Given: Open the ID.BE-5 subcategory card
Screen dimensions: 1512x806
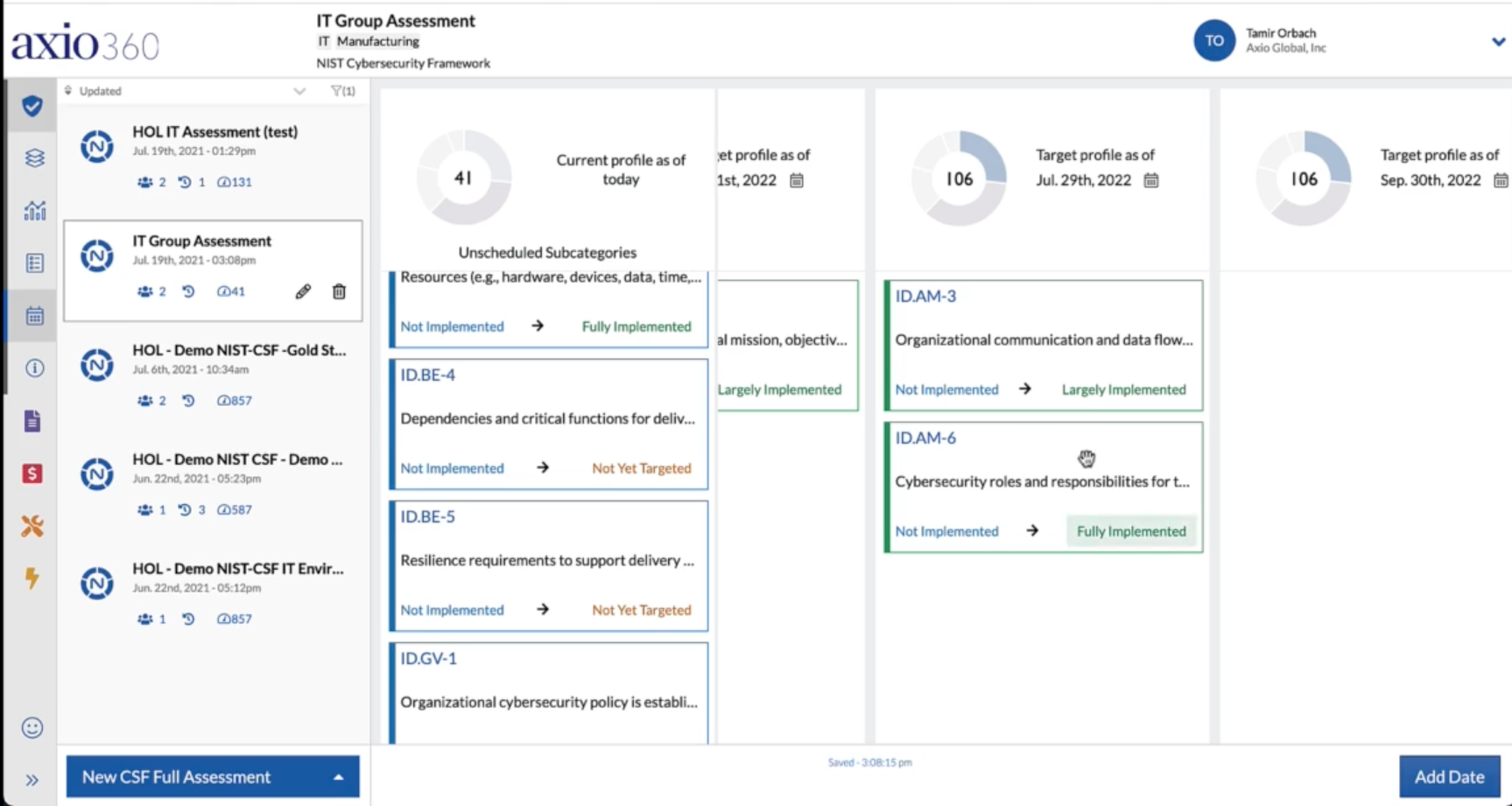Looking at the screenshot, I should (x=549, y=566).
